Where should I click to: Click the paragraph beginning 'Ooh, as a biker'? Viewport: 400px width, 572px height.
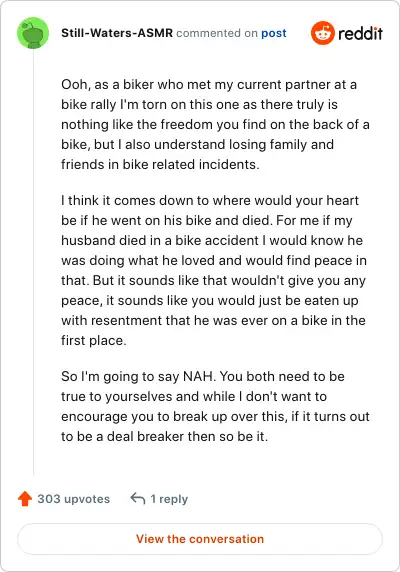coord(215,124)
